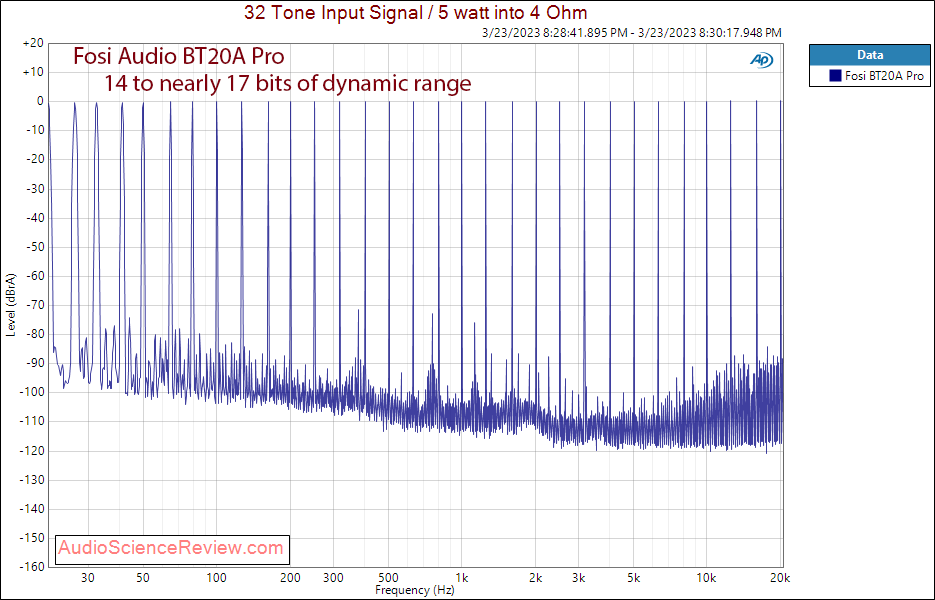The width and height of the screenshot is (935, 600).
Task: Click the measurement timestamp text
Action: 631,33
